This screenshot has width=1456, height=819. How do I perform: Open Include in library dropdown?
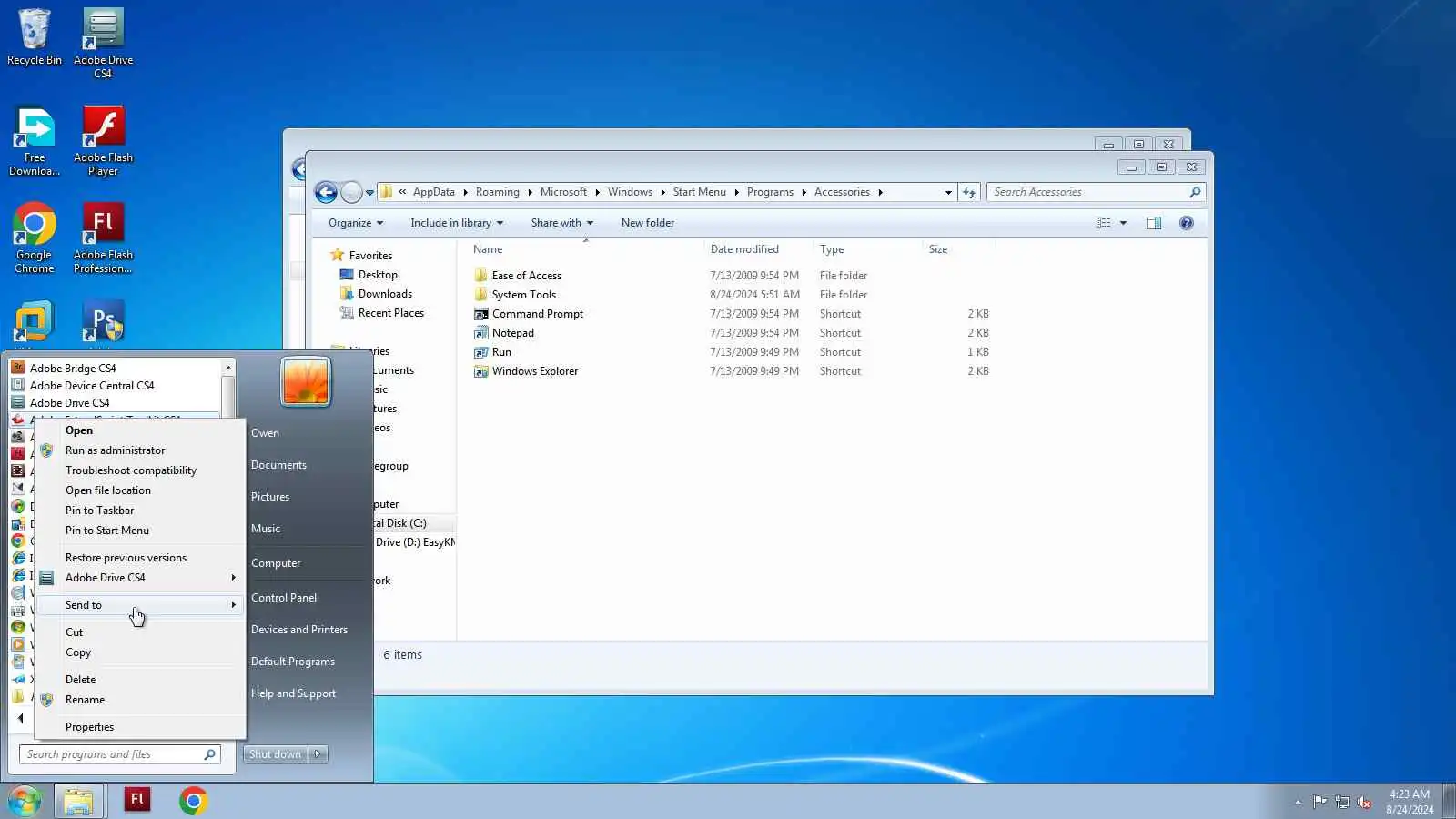(457, 223)
